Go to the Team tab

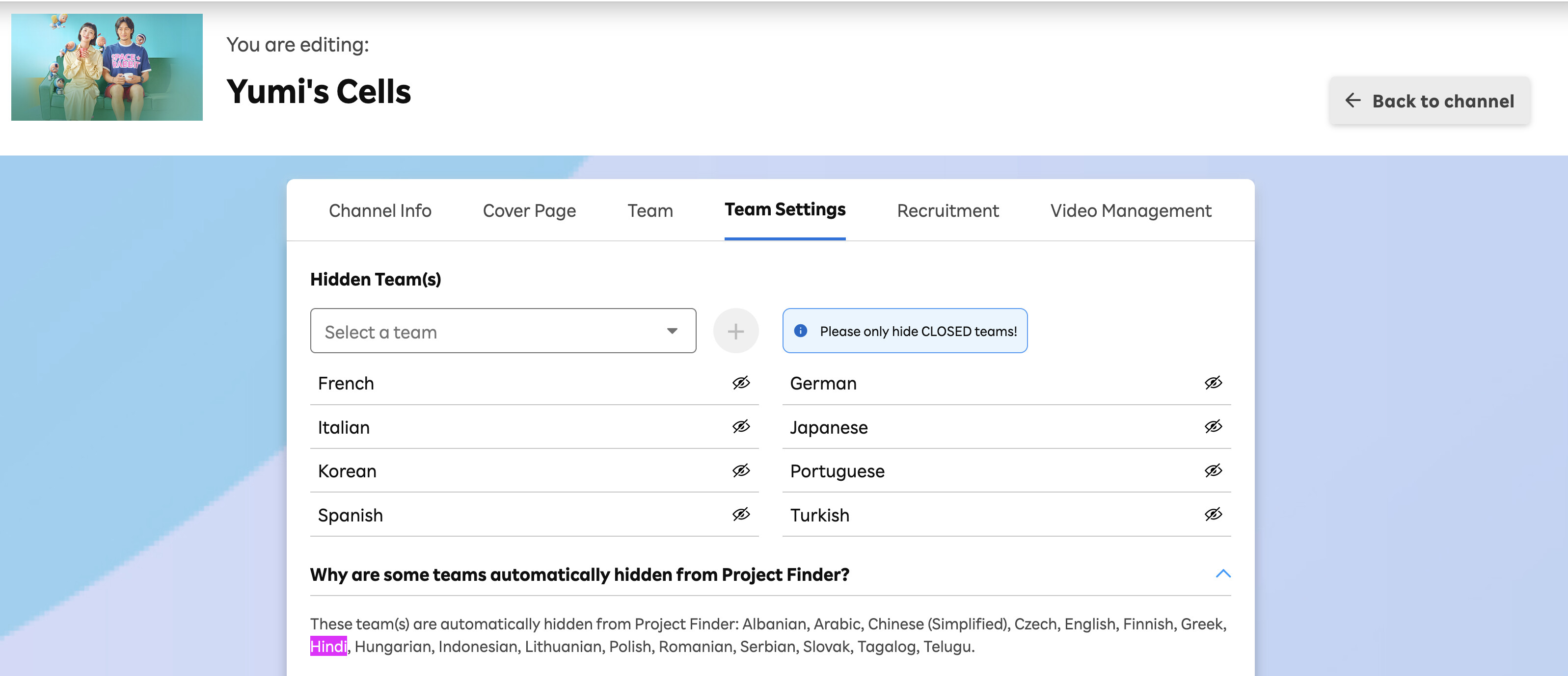coord(650,210)
